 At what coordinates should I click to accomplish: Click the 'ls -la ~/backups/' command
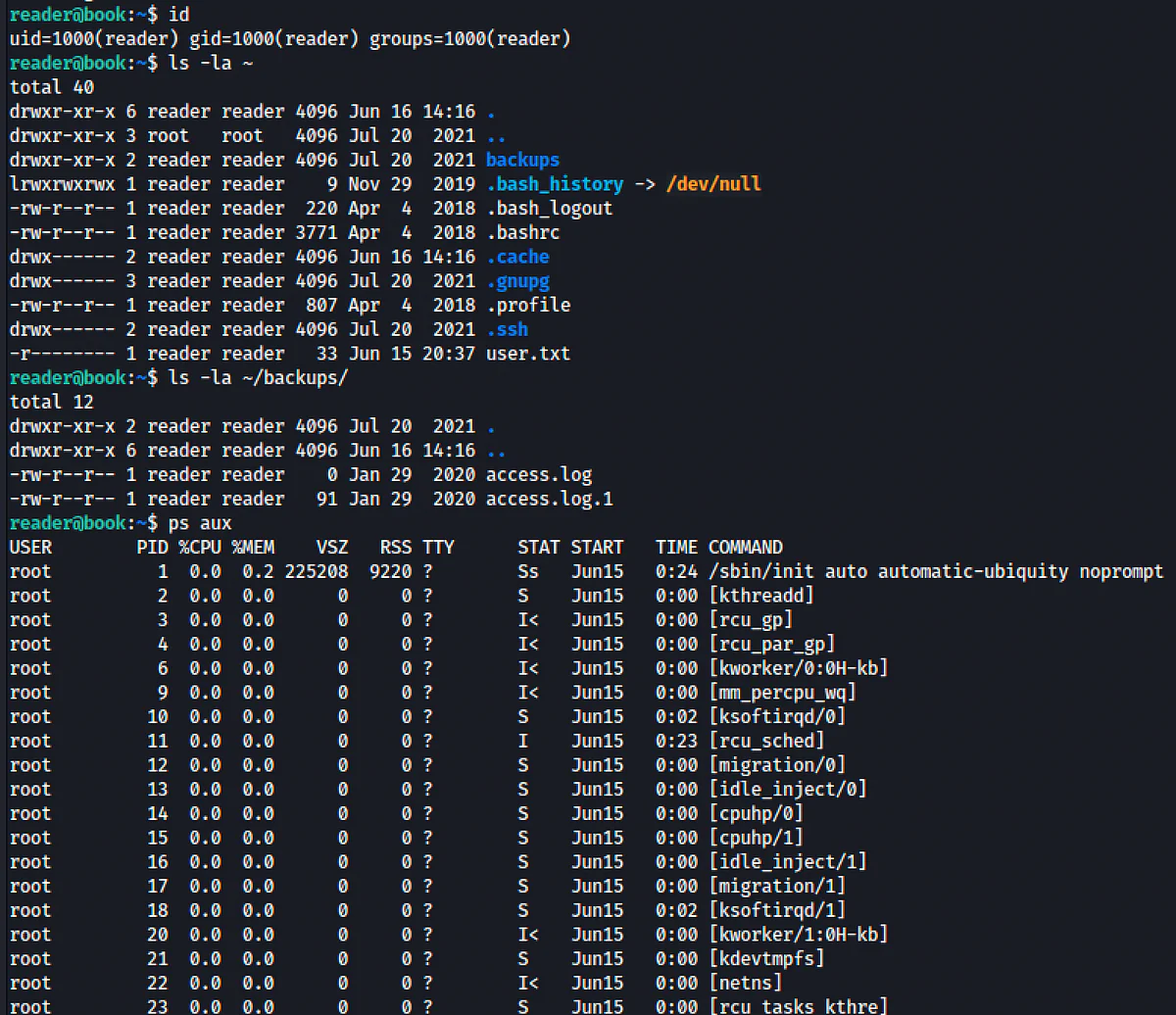click(258, 378)
